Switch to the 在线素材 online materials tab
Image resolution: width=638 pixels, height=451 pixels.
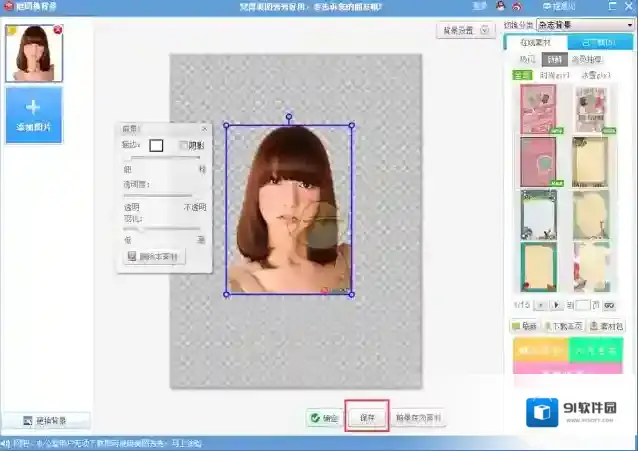point(538,42)
